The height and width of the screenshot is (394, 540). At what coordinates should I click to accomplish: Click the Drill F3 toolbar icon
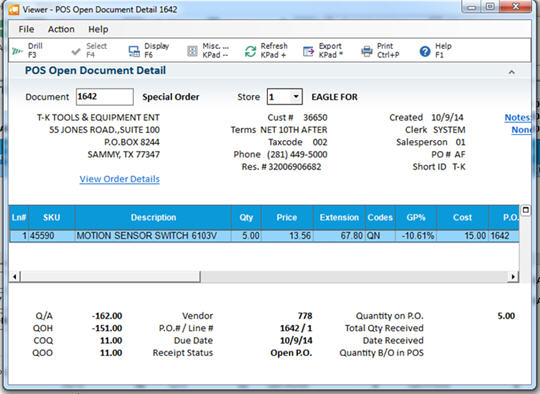point(17,51)
